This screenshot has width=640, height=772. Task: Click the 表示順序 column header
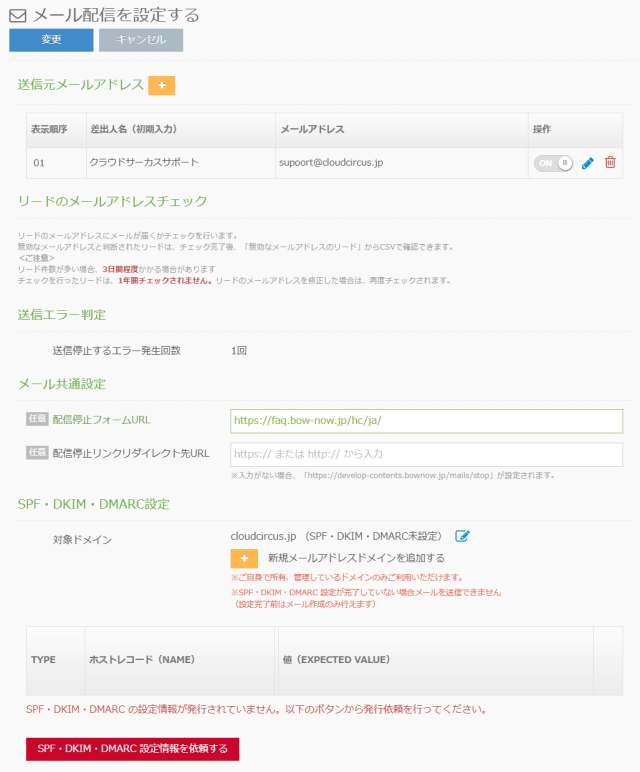57,130
